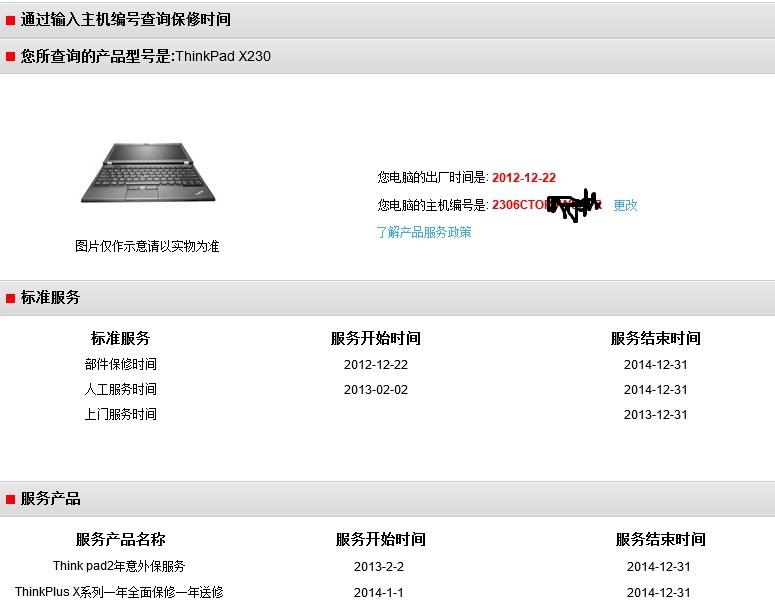Select the 人工服务时间 row label
Viewport: 775px width, 603px height.
pyautogui.click(x=120, y=390)
